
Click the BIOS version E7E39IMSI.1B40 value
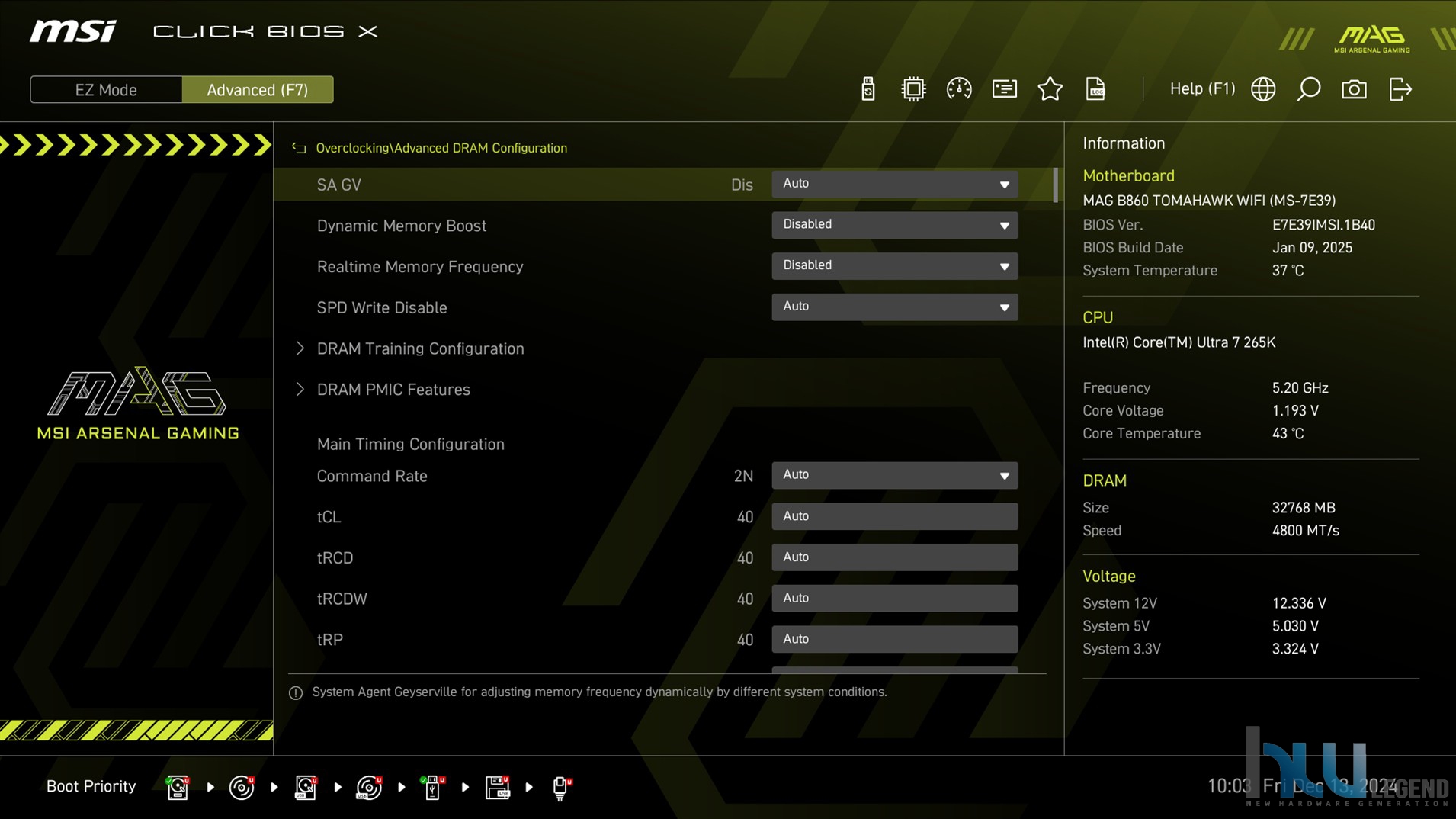tap(1323, 225)
